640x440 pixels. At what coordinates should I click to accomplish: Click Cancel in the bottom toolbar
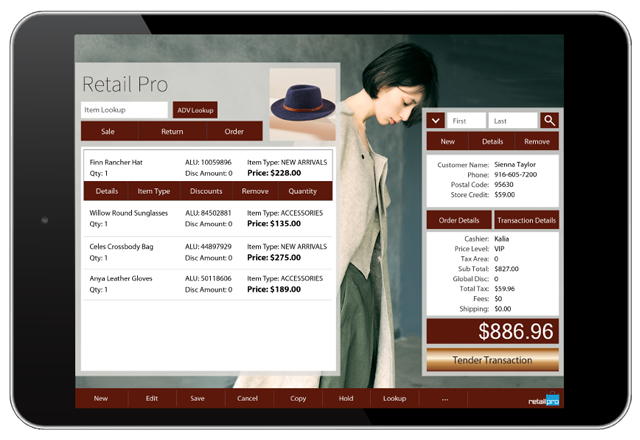pos(247,398)
